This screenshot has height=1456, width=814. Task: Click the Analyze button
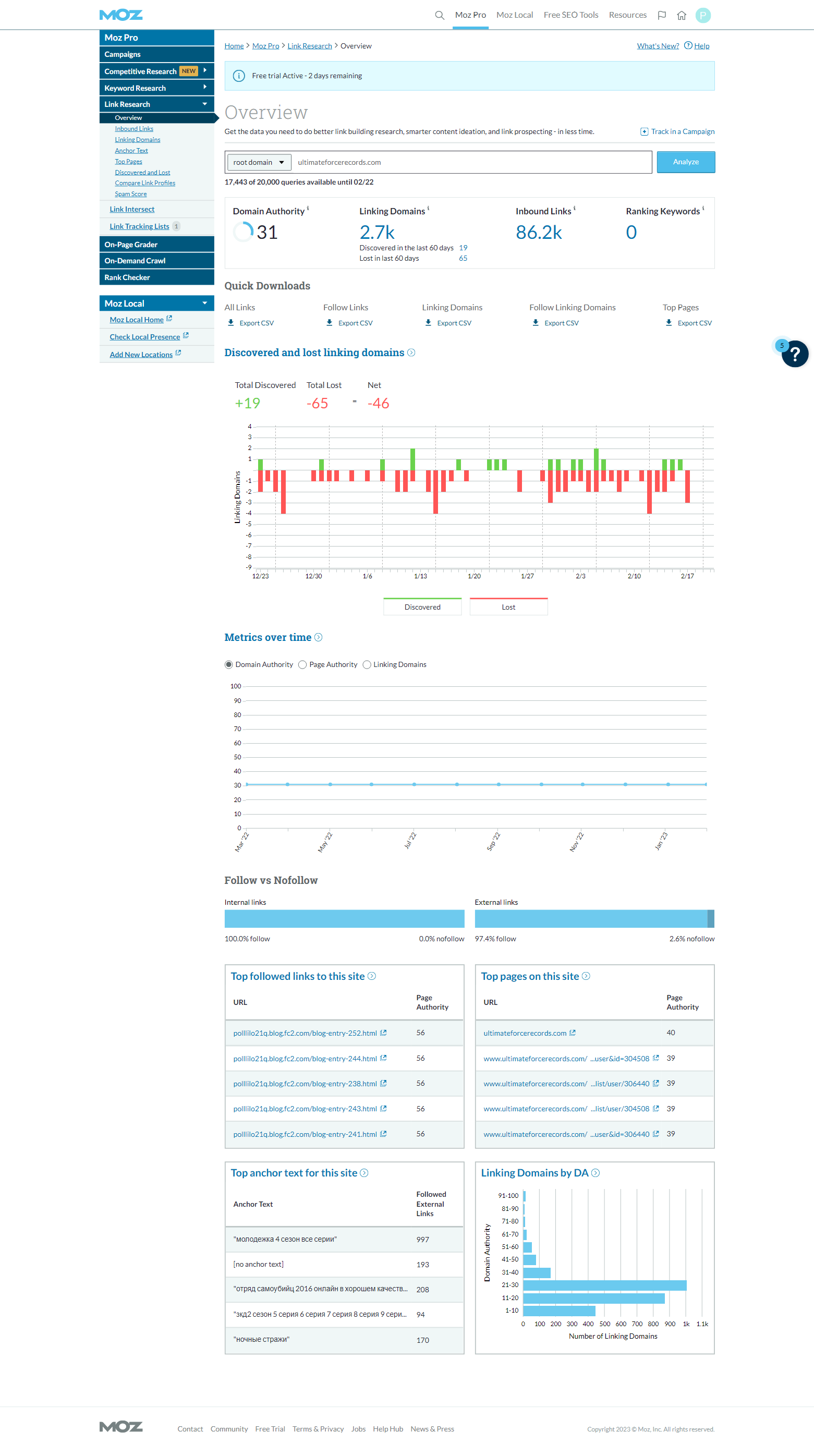click(x=685, y=162)
